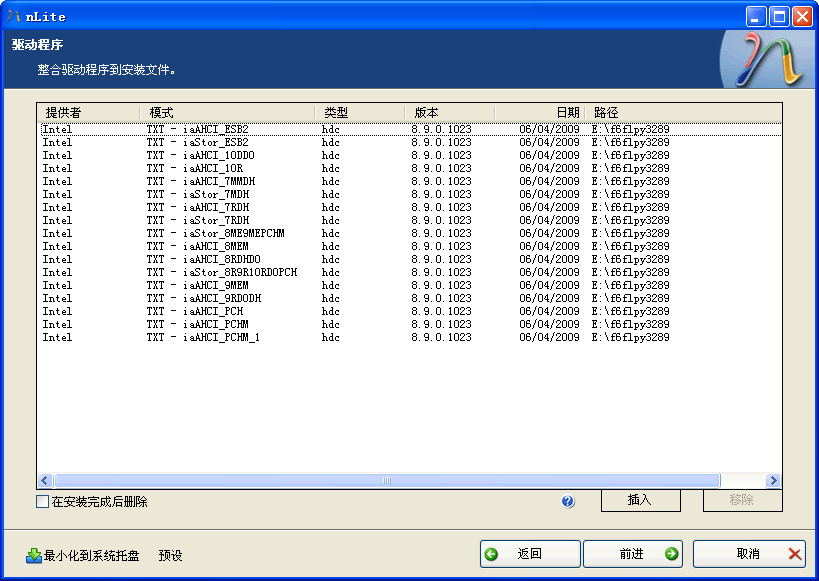Proceed with the 前进 button
Screen dimensions: 819x581
click(x=633, y=554)
